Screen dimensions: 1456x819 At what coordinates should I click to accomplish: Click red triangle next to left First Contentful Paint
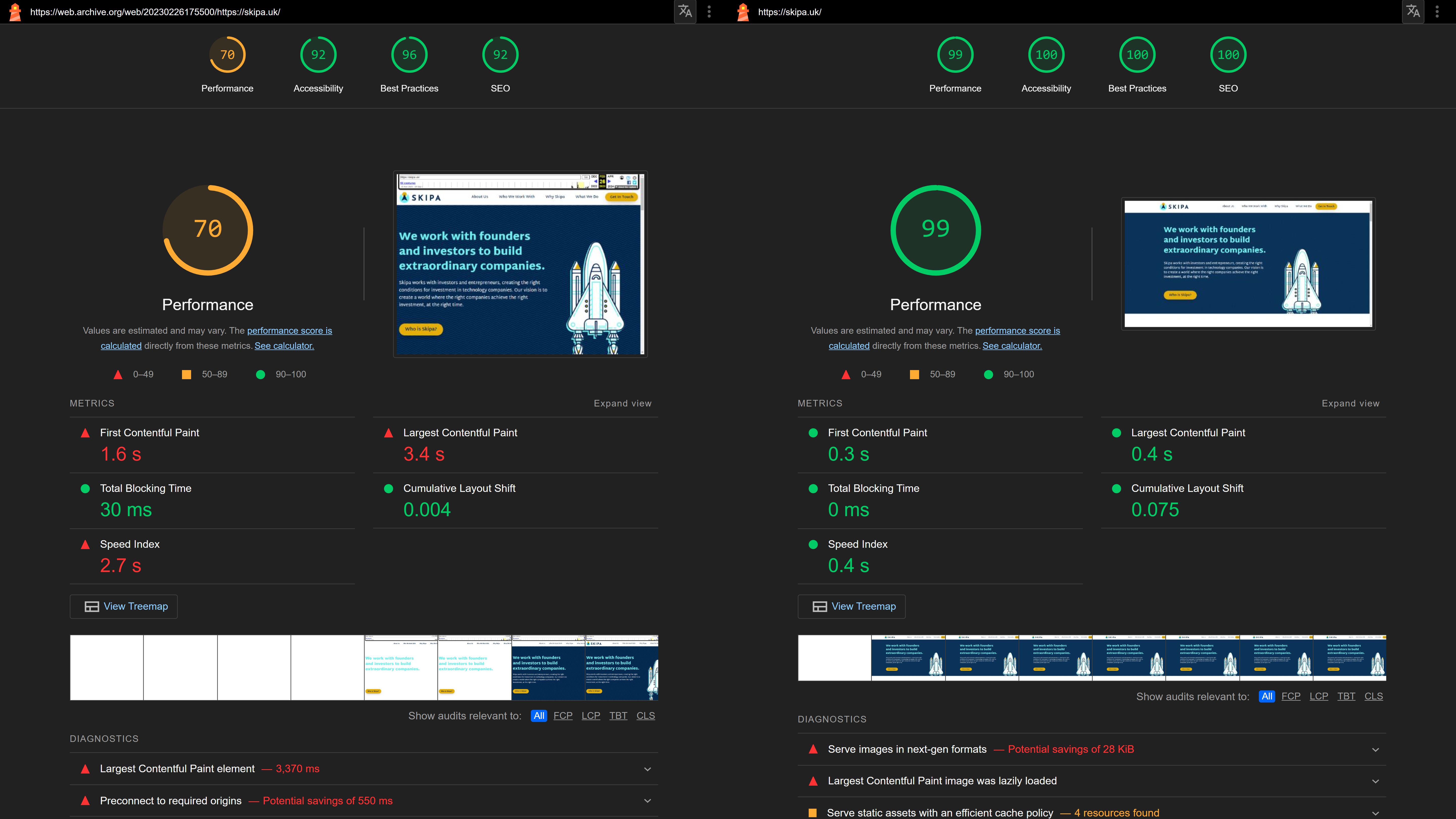point(85,433)
